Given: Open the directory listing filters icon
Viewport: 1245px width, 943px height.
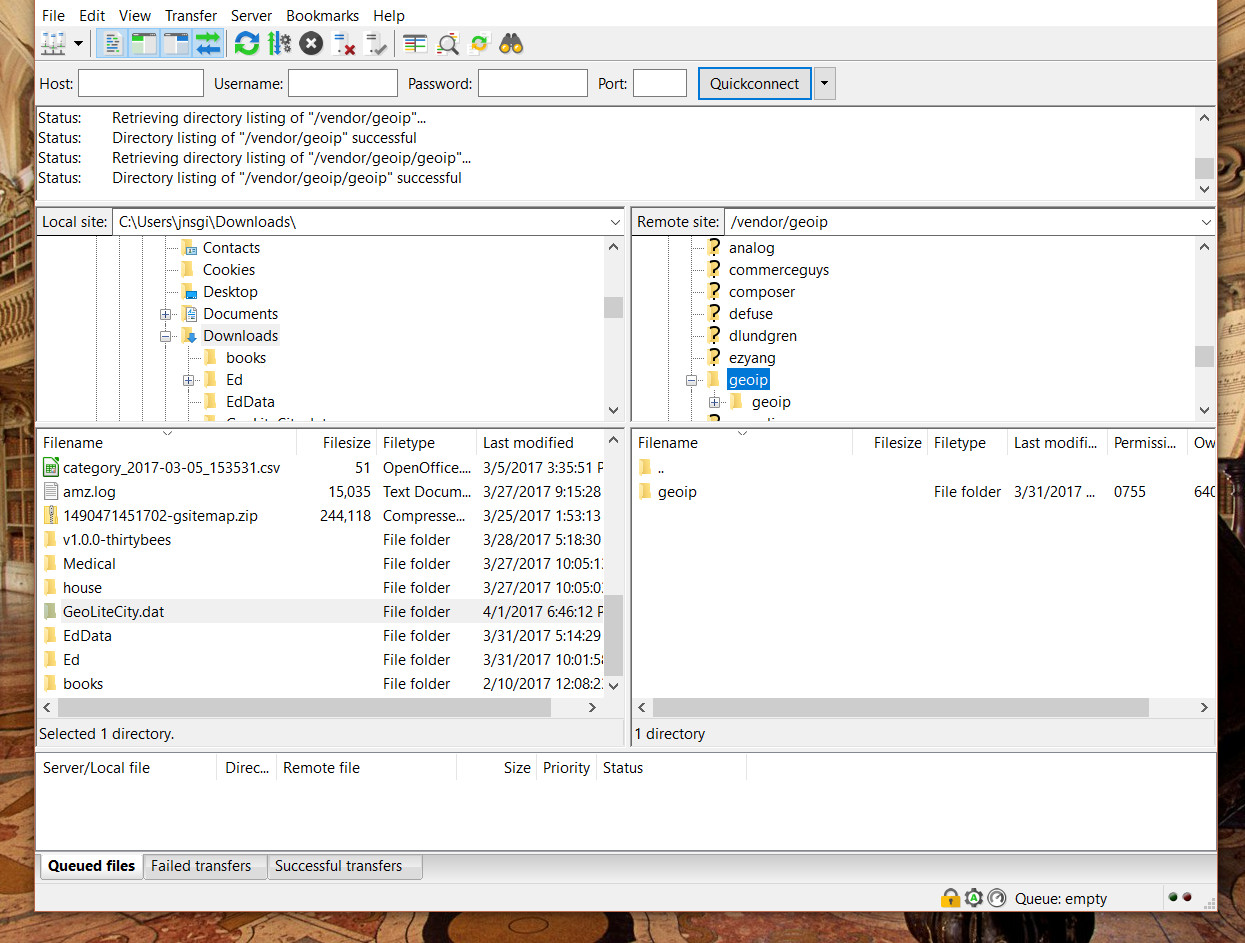Looking at the screenshot, I should [x=415, y=44].
